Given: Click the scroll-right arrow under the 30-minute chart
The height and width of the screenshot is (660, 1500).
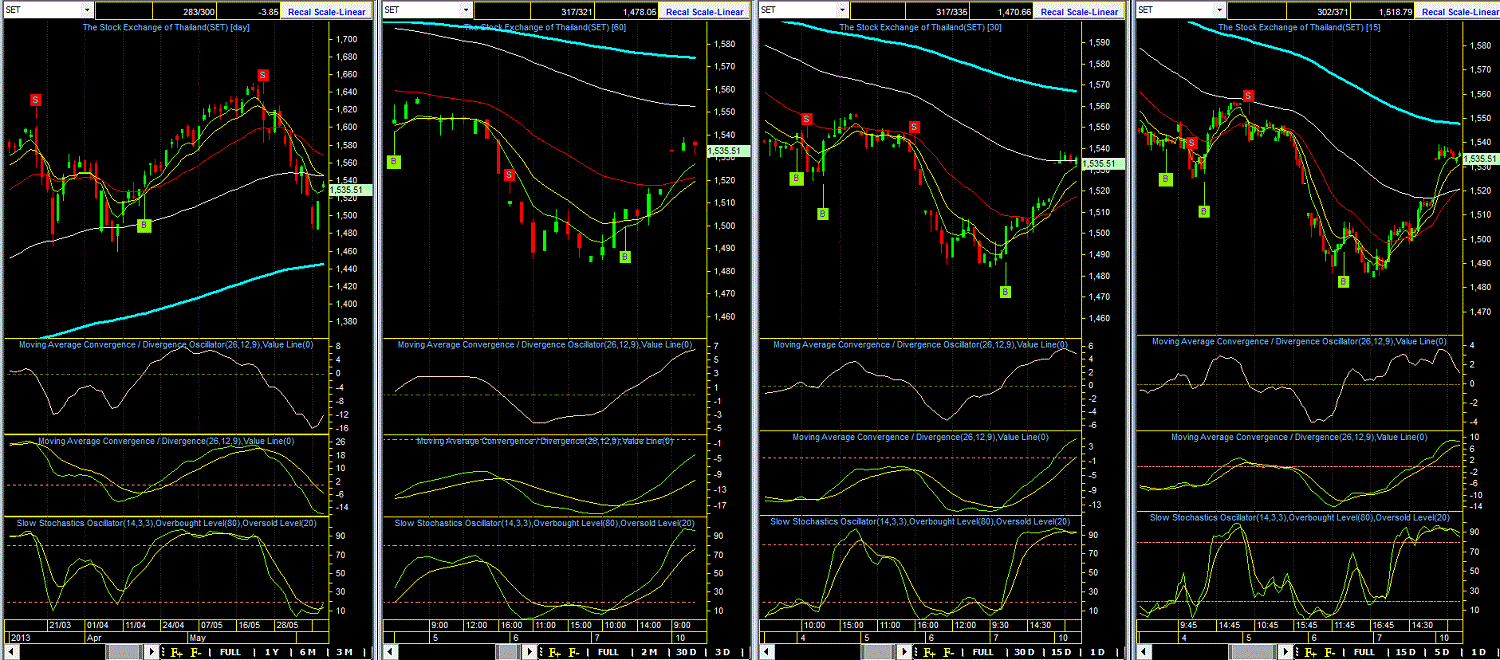Looking at the screenshot, I should tap(904, 652).
